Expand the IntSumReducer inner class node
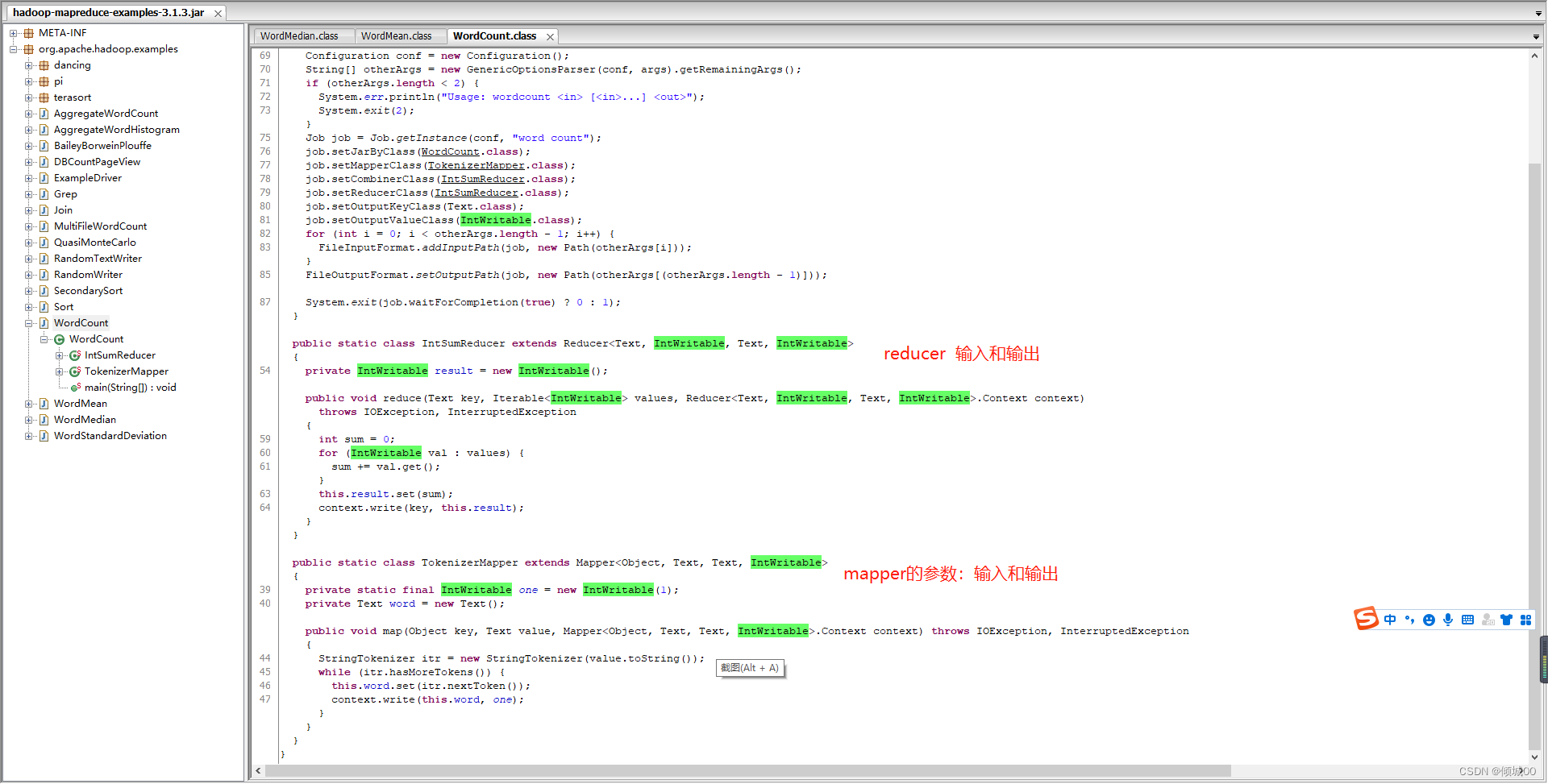 [60, 355]
